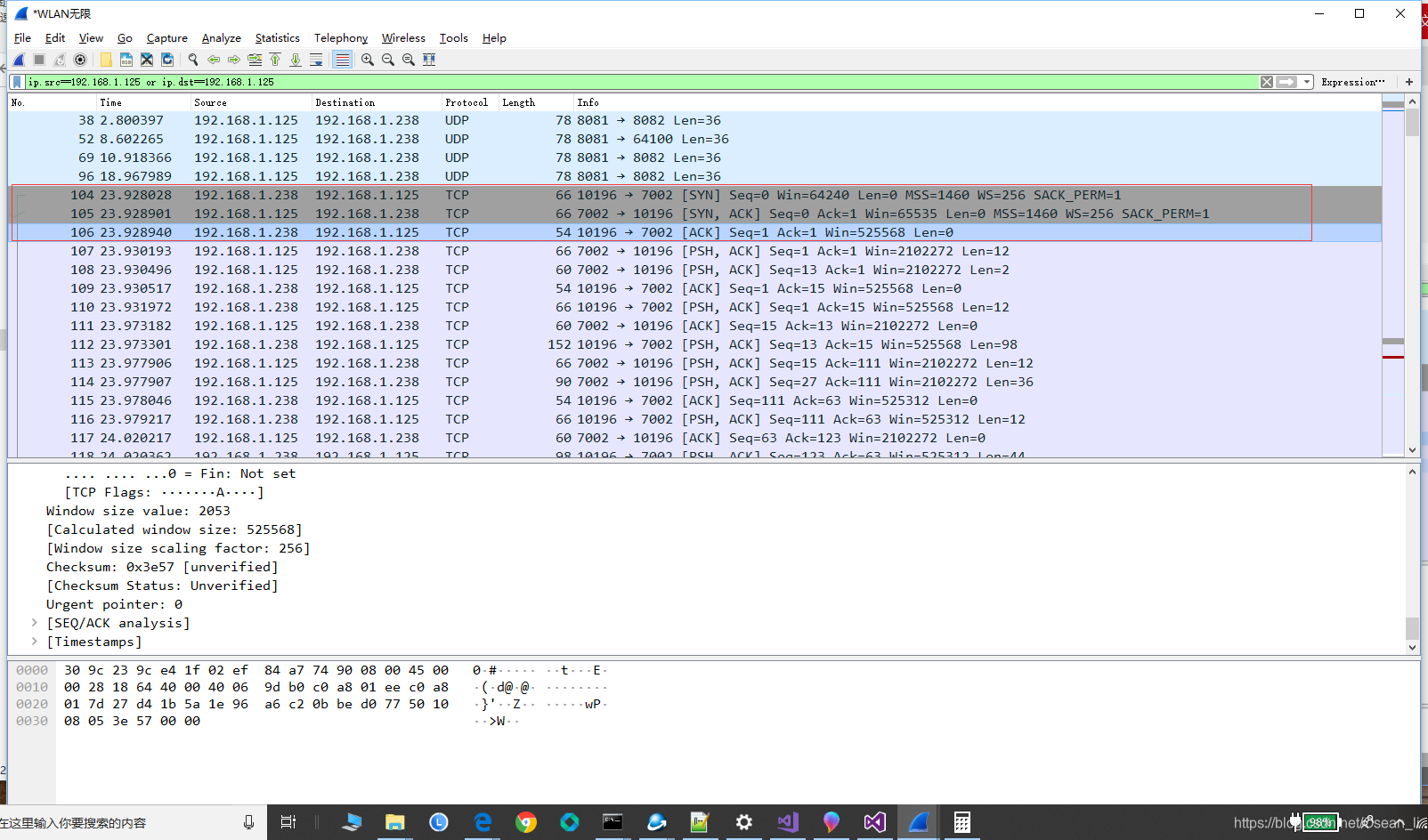The image size is (1428, 840).
Task: Clear the display filter with the X
Action: tap(1267, 82)
